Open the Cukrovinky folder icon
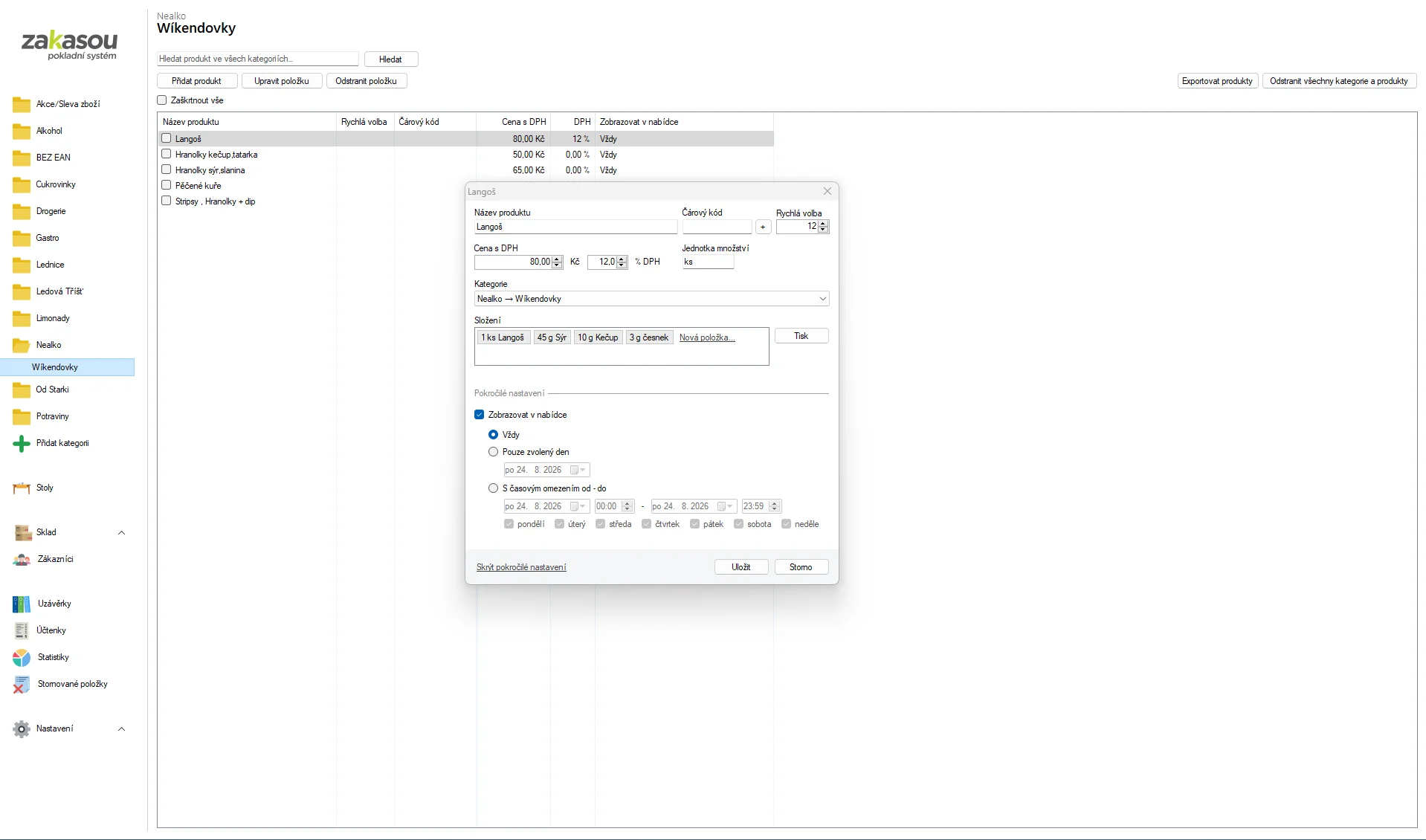The image size is (1426, 840). click(x=22, y=185)
